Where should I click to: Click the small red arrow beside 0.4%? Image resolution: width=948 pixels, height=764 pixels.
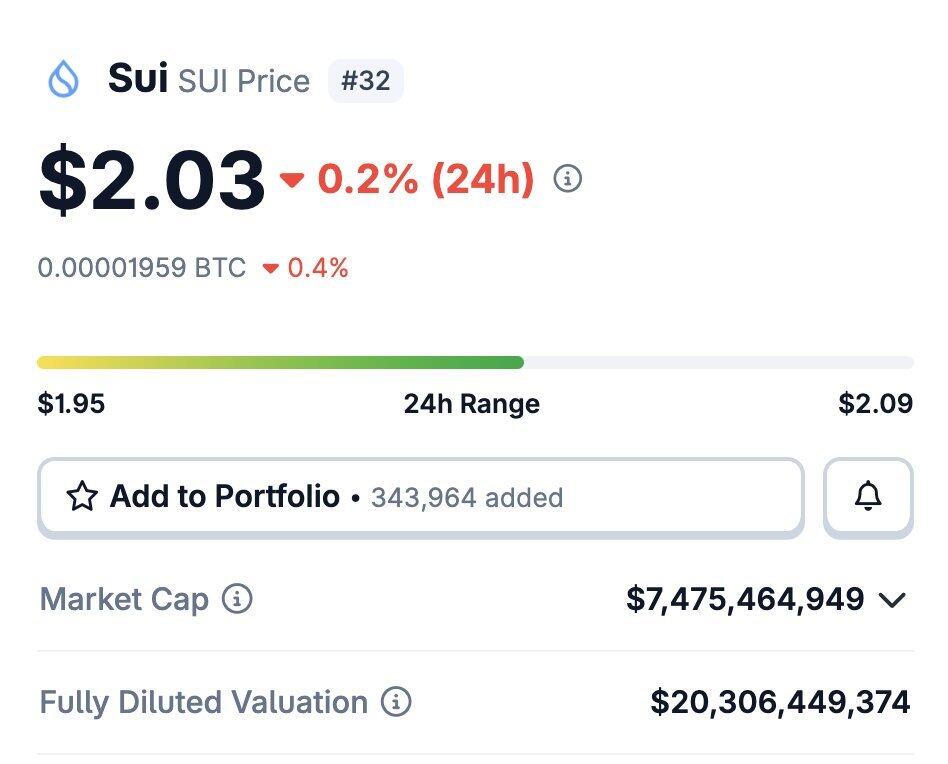coord(270,268)
